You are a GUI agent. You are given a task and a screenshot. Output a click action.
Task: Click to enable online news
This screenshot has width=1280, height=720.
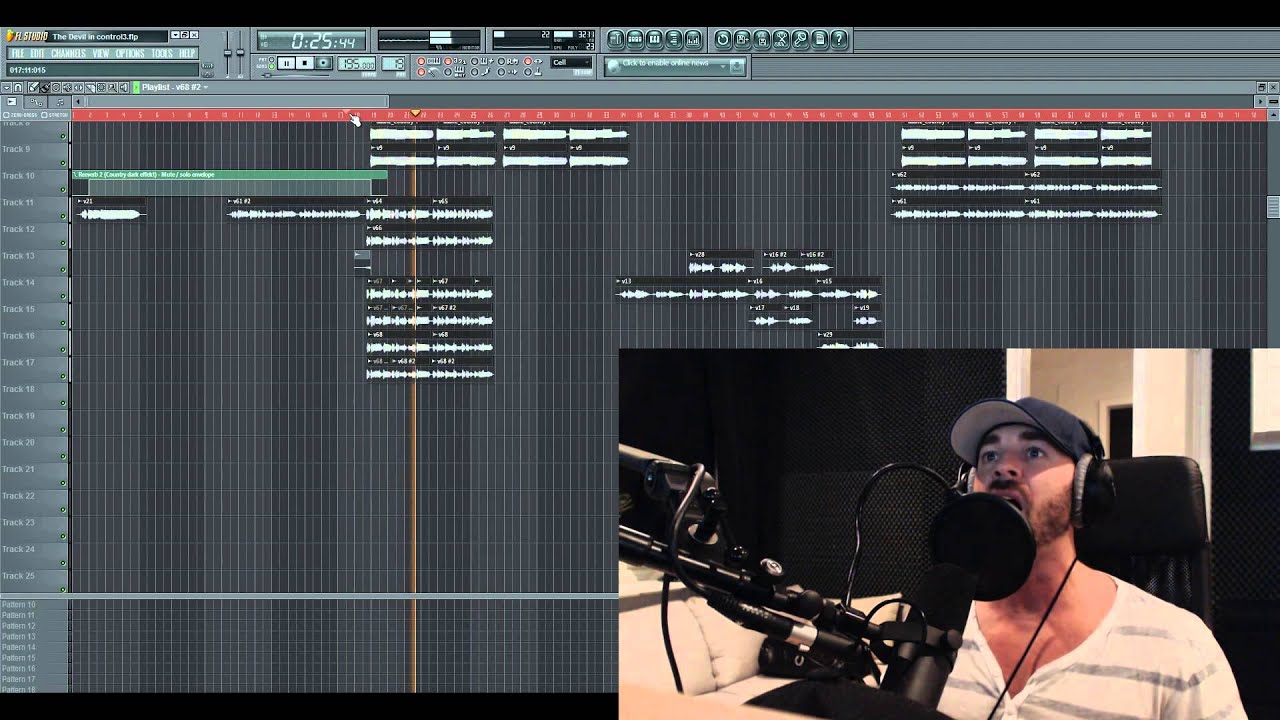pyautogui.click(x=665, y=63)
